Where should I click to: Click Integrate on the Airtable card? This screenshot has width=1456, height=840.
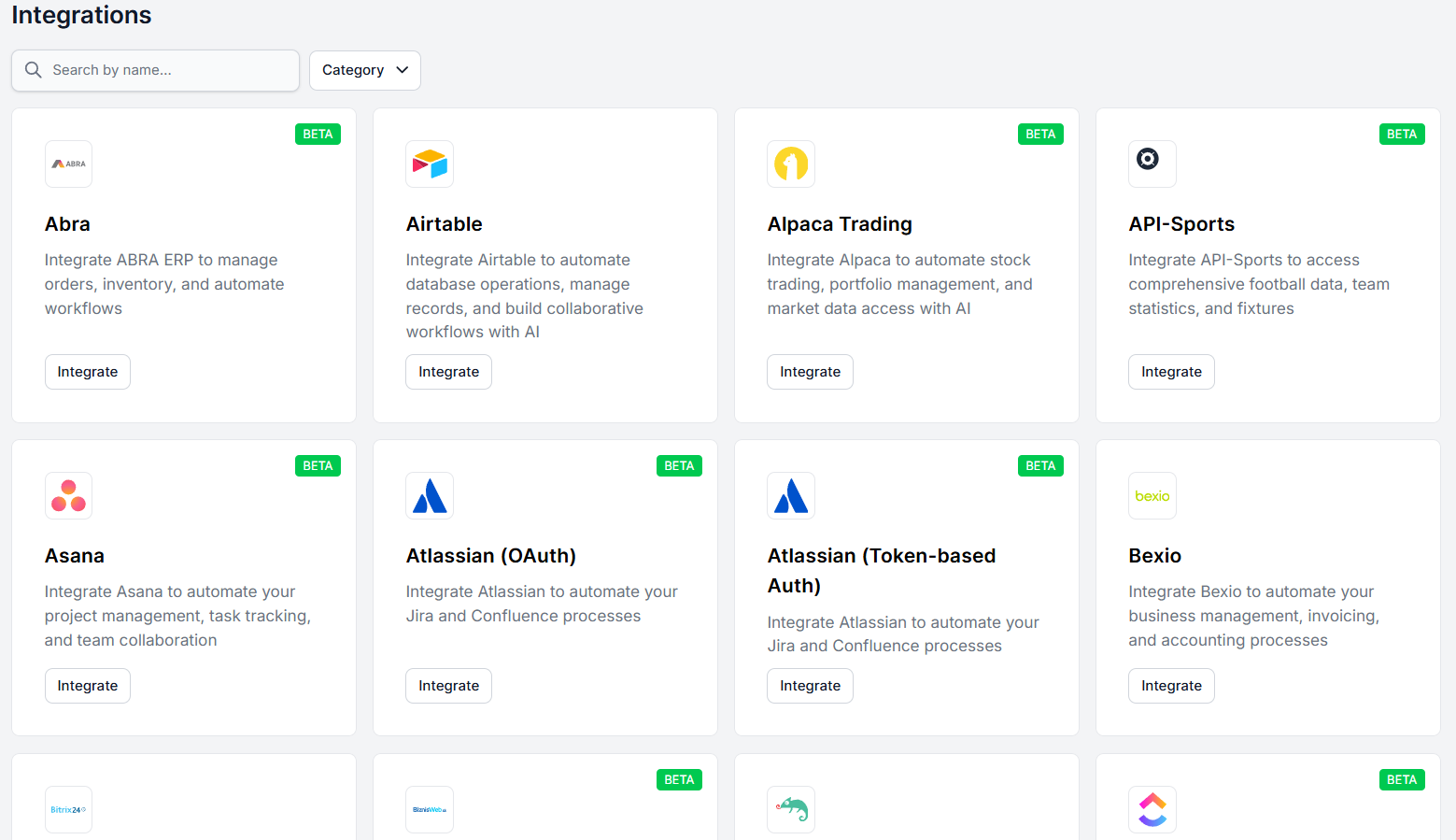click(449, 372)
